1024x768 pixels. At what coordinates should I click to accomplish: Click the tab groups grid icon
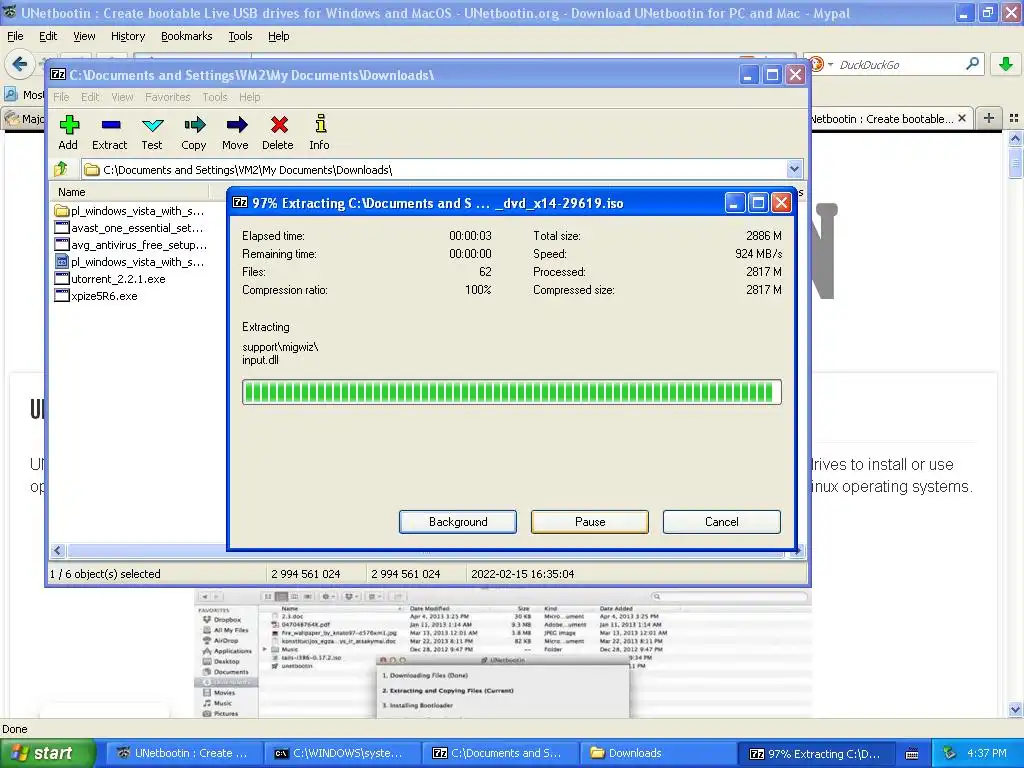click(x=1014, y=118)
